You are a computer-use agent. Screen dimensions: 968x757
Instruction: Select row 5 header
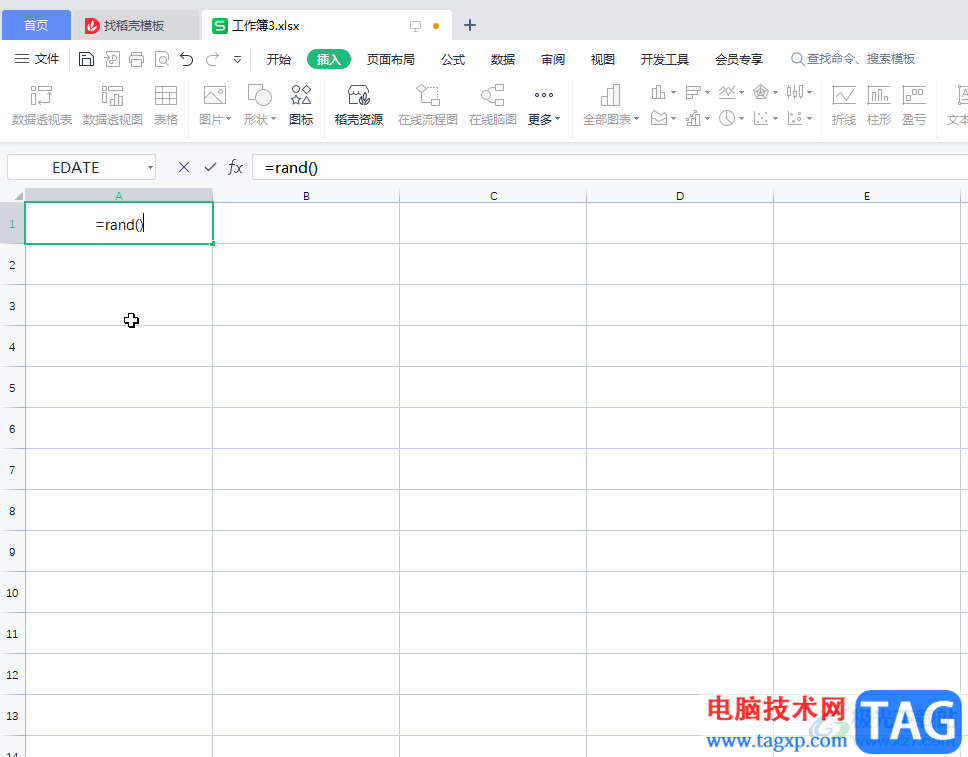[12, 388]
